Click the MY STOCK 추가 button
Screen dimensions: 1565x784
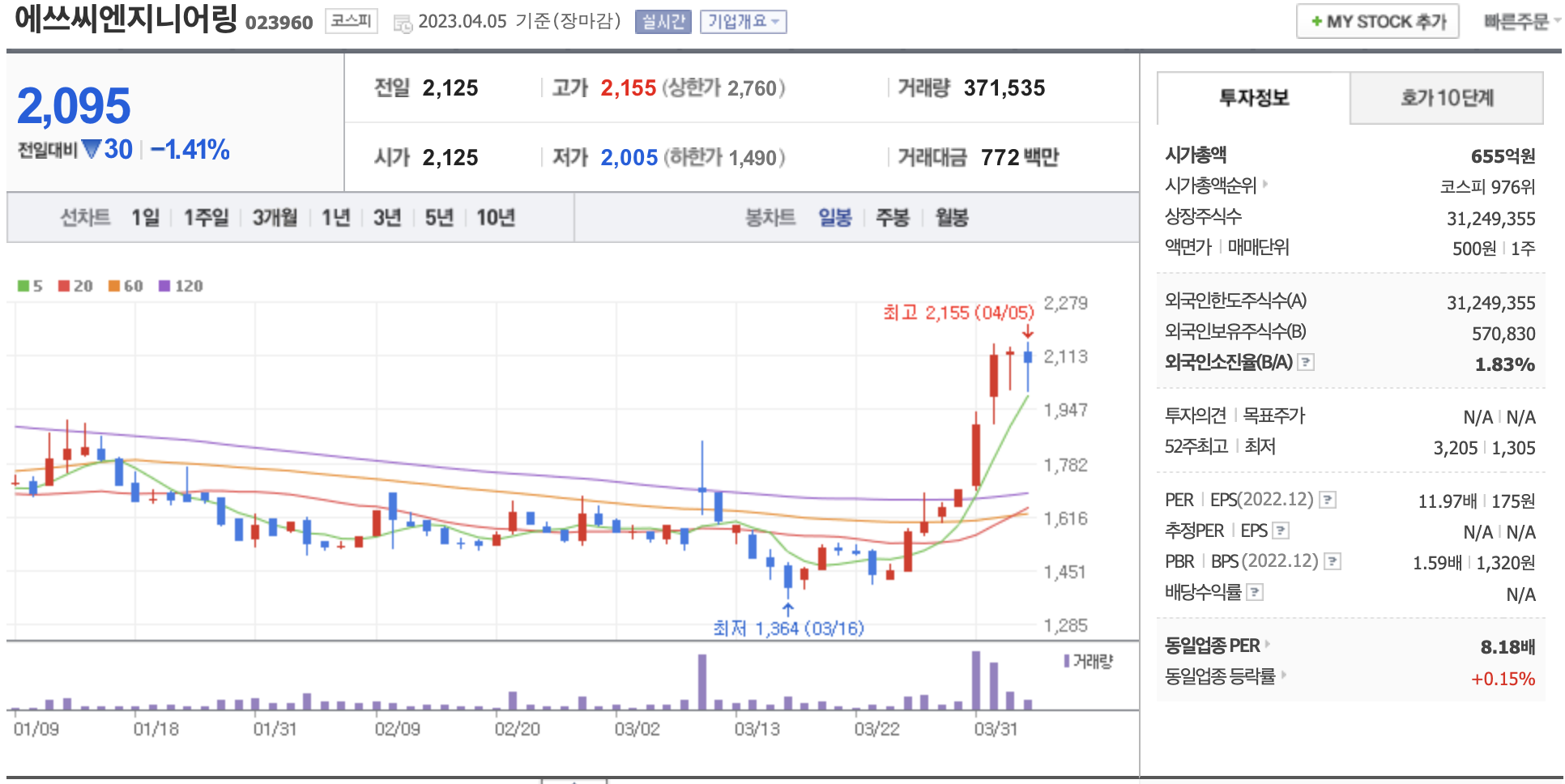click(x=1377, y=22)
